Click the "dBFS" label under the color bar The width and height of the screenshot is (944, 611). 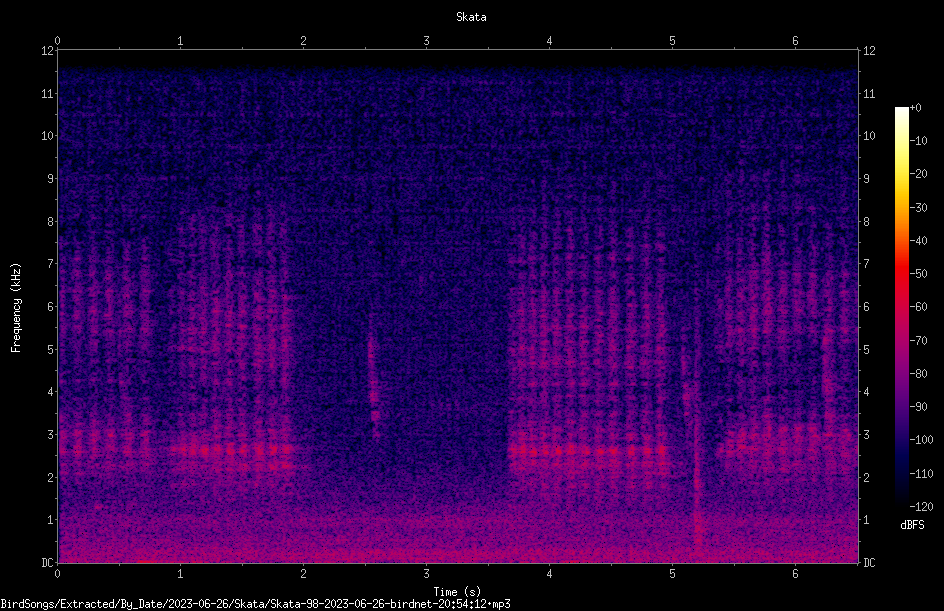coord(912,525)
